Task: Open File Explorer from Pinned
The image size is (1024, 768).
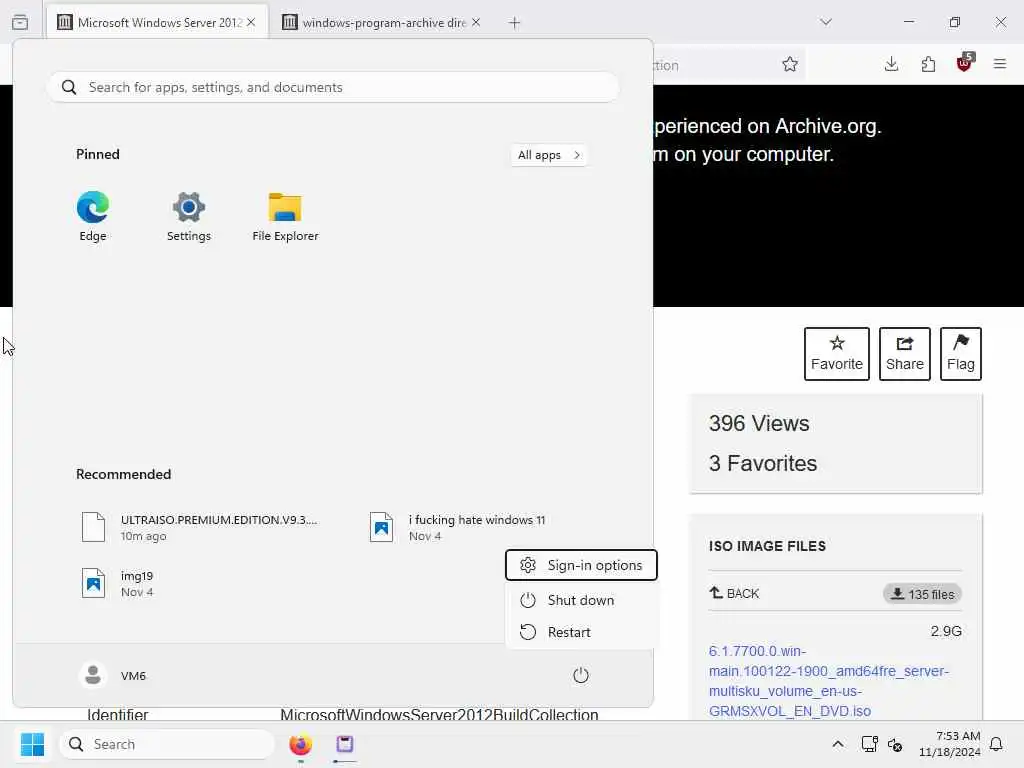Action: pyautogui.click(x=285, y=216)
